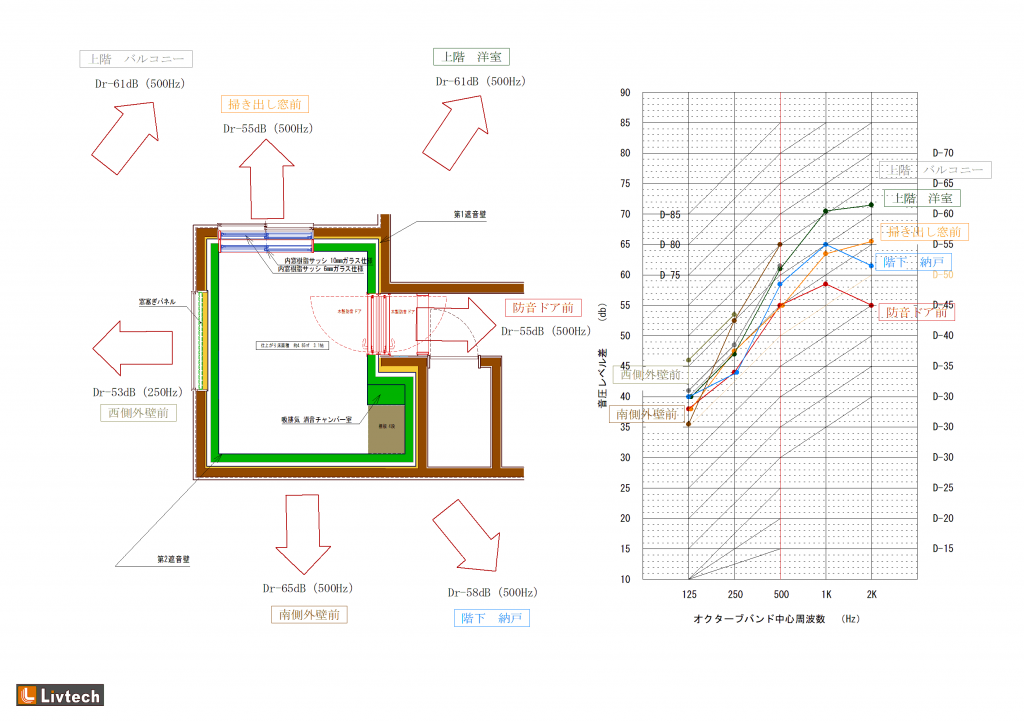Click the Dr-65dB (500Hz) text
The height and width of the screenshot is (723, 1024).
point(308,588)
